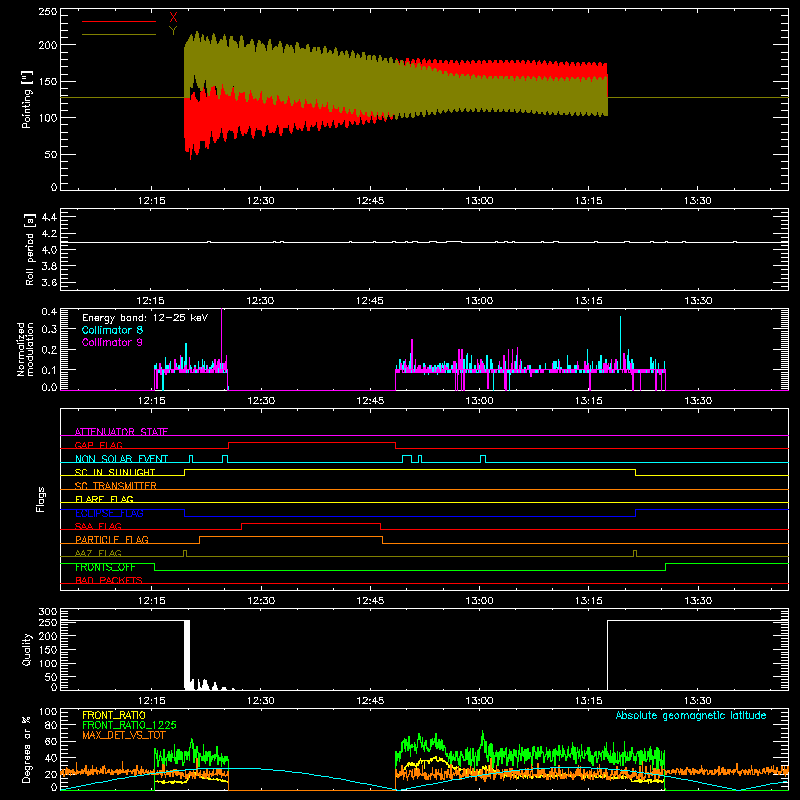The height and width of the screenshot is (800, 800).
Task: Click the 0.4 tick on modulation axis
Action: pyautogui.click(x=49, y=312)
